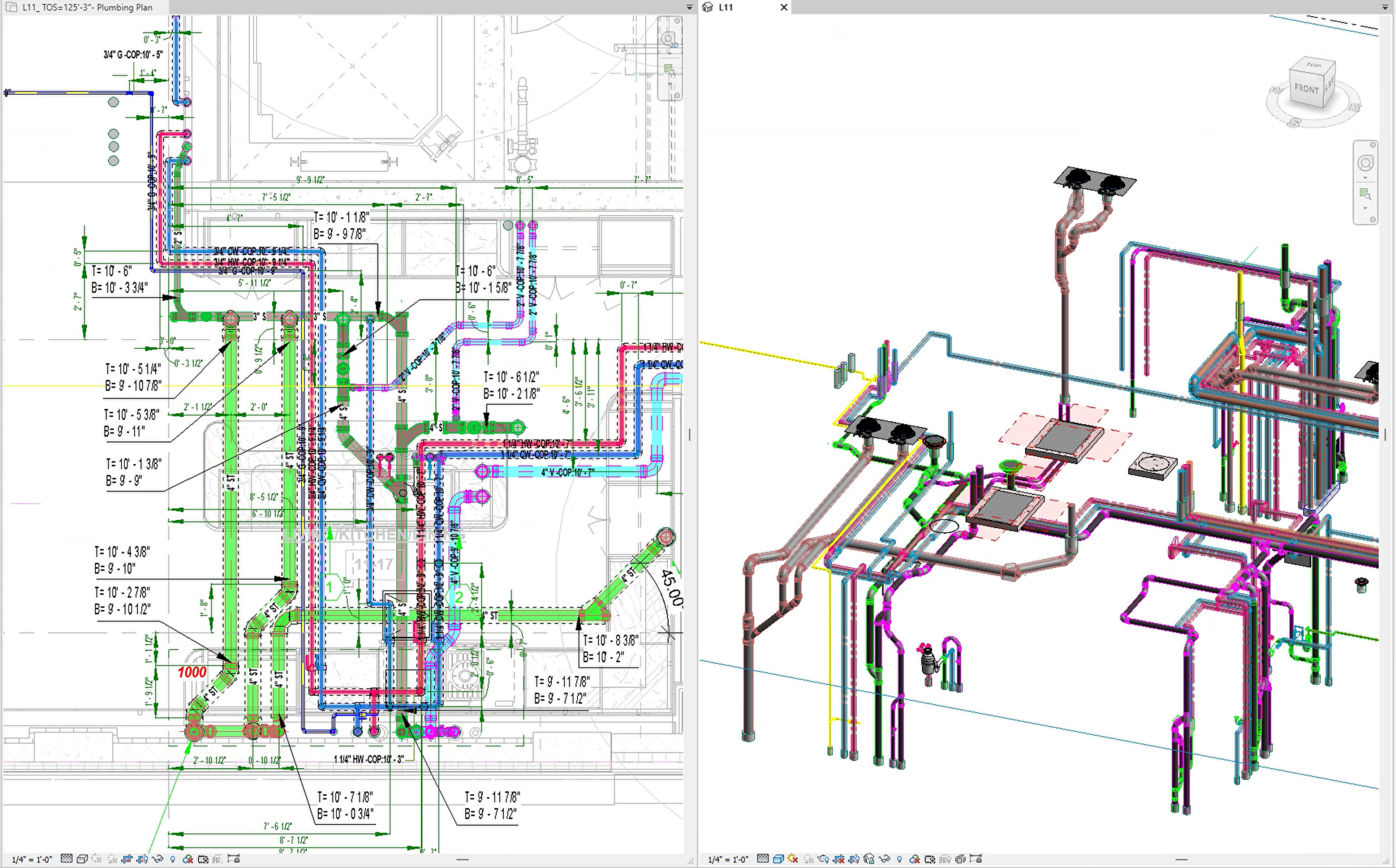Click Detail Level icon in plumbing plan view
This screenshot has width=1396, height=868.
[x=67, y=859]
